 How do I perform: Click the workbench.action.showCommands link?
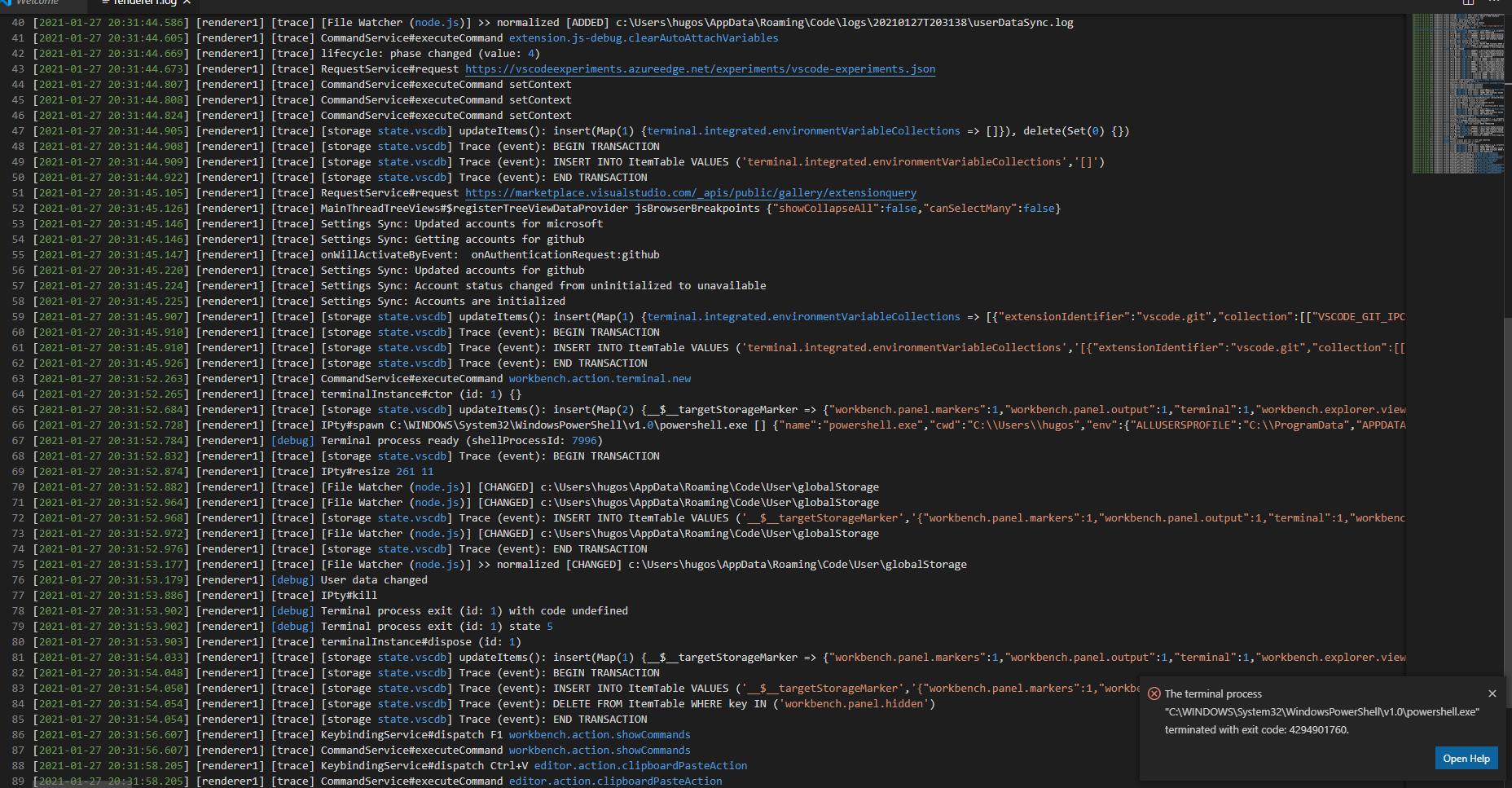600,734
